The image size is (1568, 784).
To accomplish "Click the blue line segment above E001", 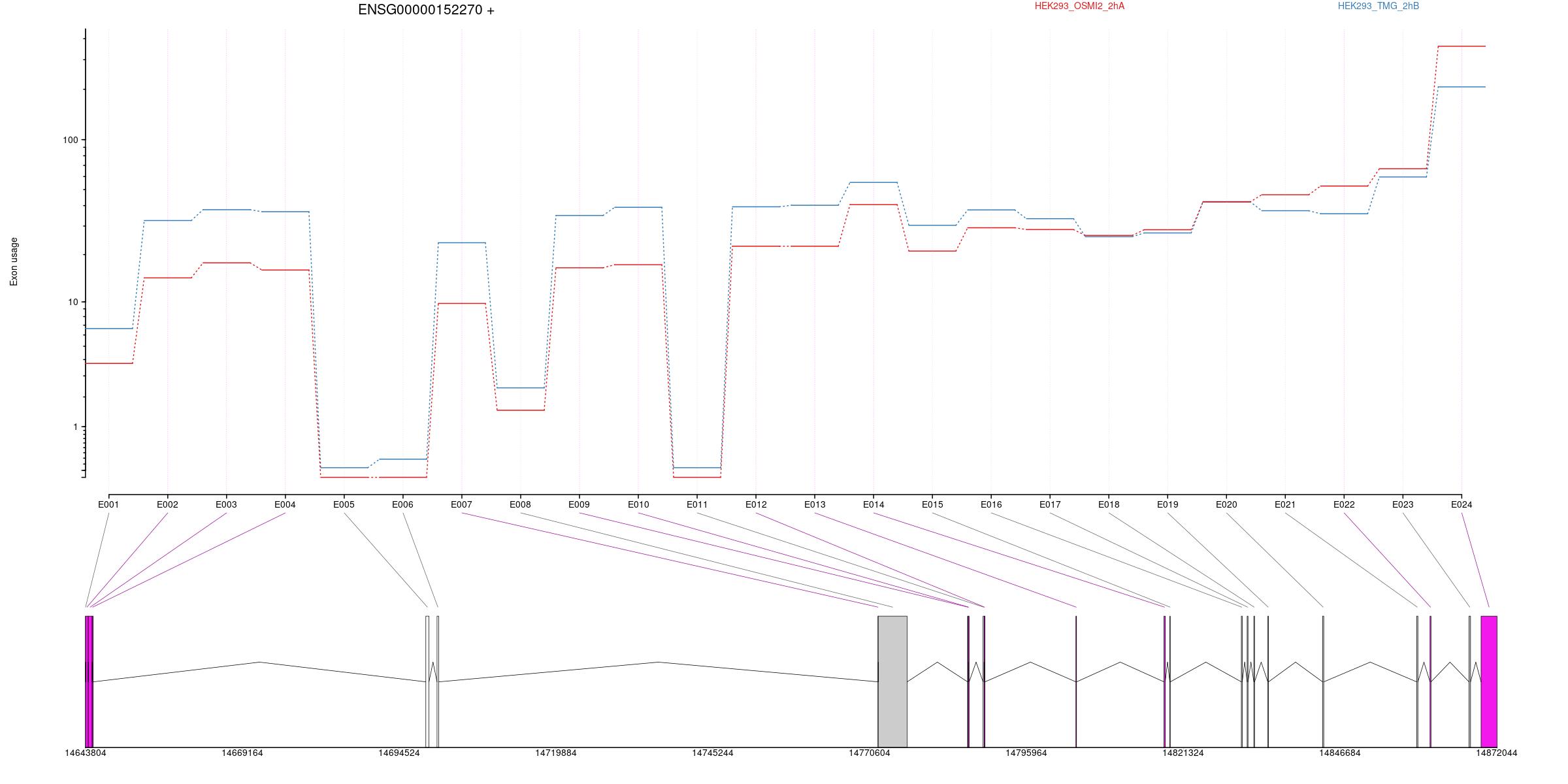I will click(108, 329).
